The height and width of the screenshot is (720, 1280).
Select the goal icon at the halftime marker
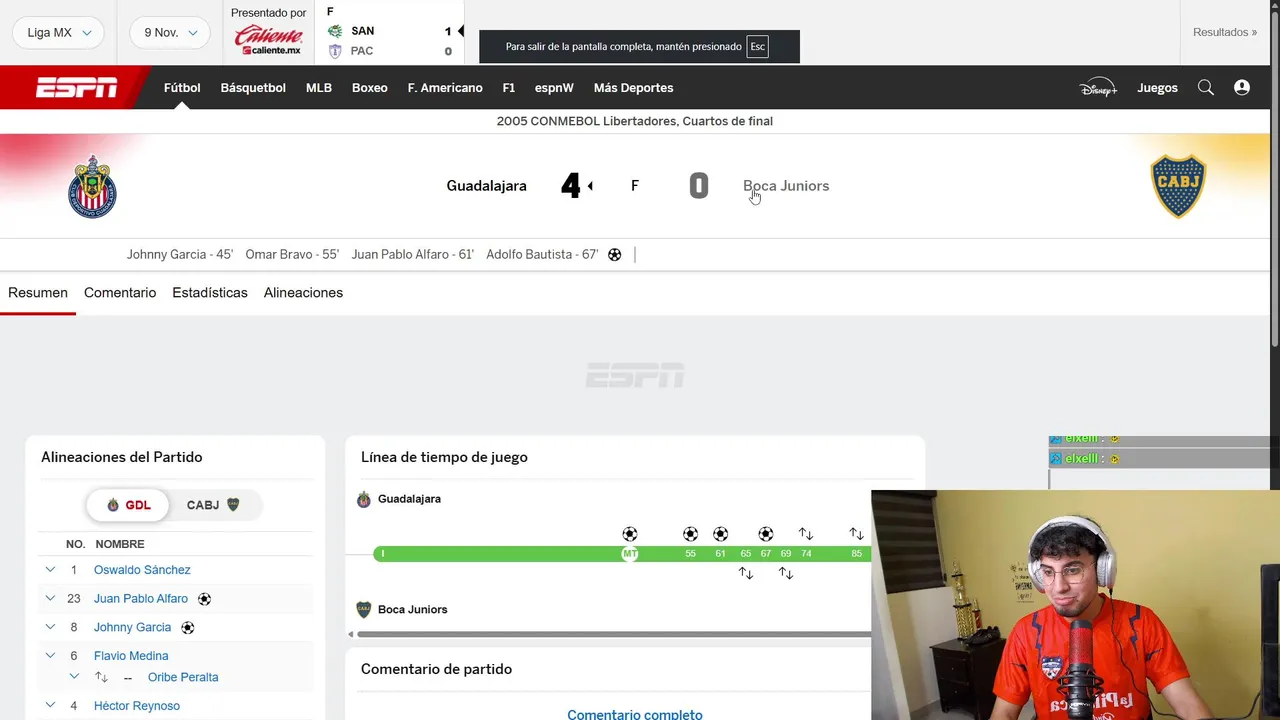pyautogui.click(x=630, y=534)
